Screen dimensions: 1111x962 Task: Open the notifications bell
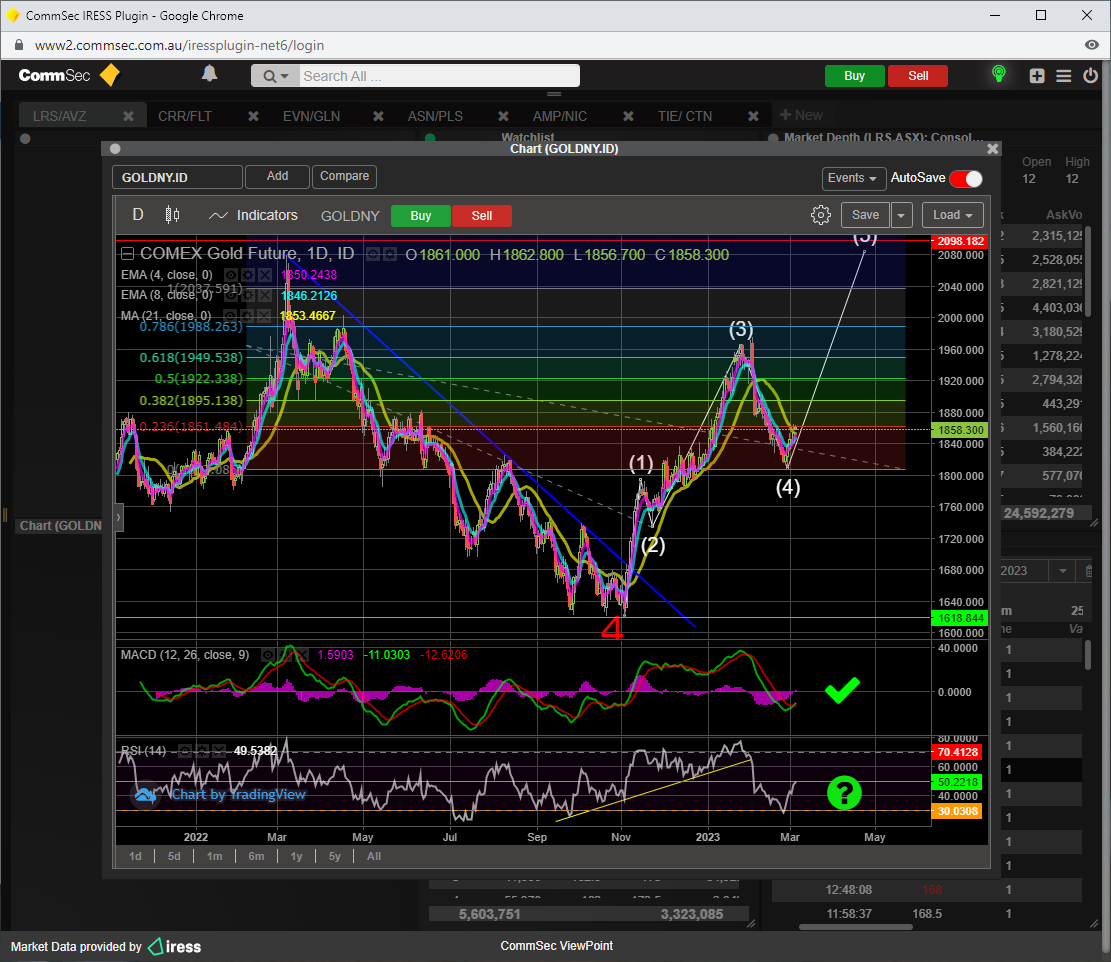(210, 74)
